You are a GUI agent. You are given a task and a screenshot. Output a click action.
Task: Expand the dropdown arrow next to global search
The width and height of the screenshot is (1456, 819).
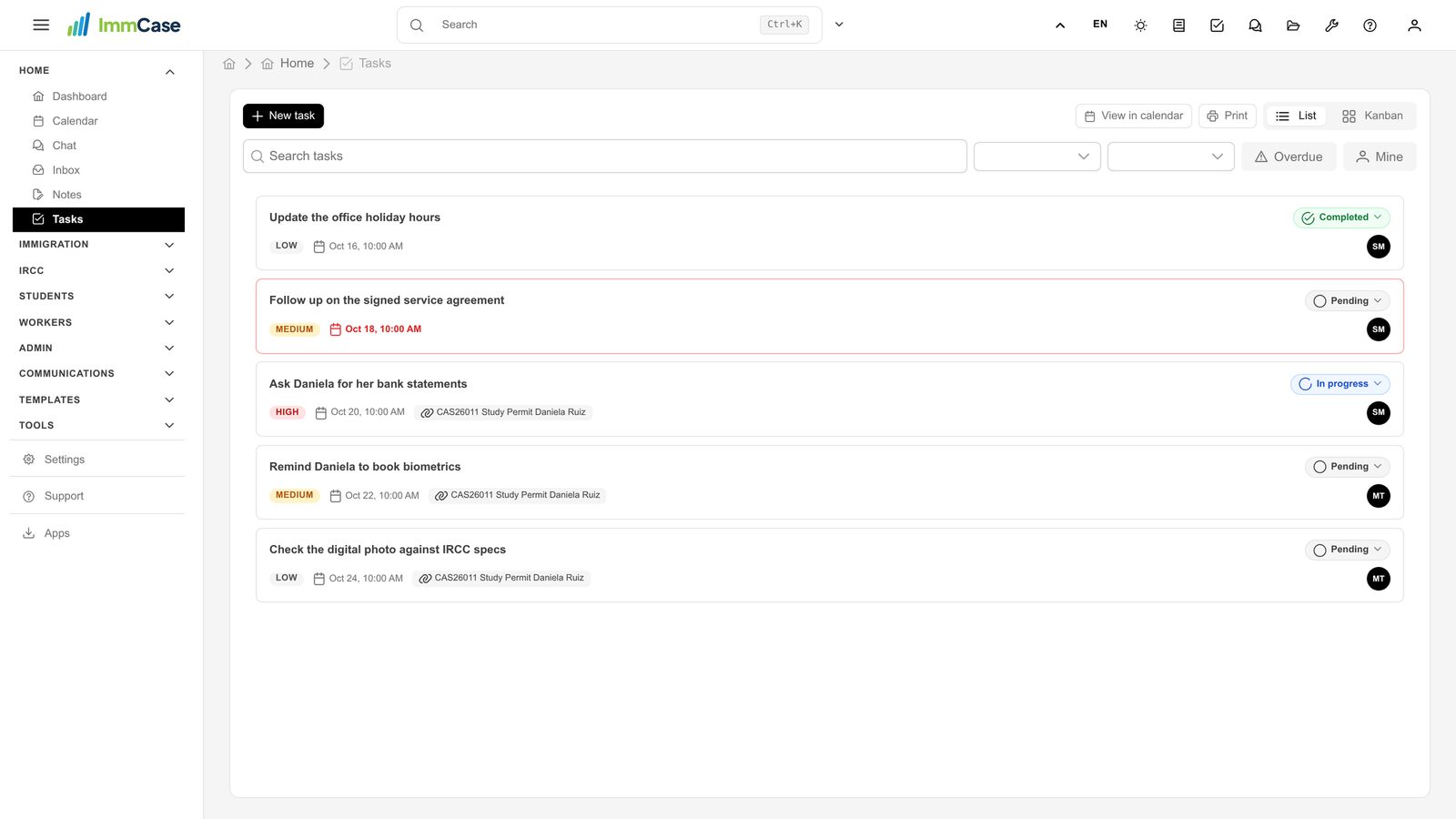click(x=839, y=25)
